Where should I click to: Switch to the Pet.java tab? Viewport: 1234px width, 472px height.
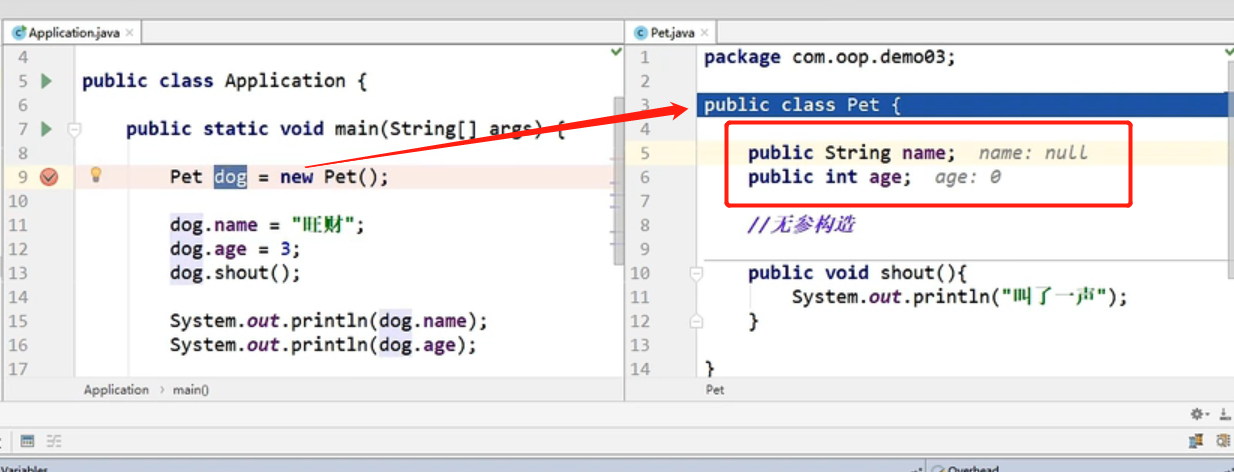click(669, 33)
